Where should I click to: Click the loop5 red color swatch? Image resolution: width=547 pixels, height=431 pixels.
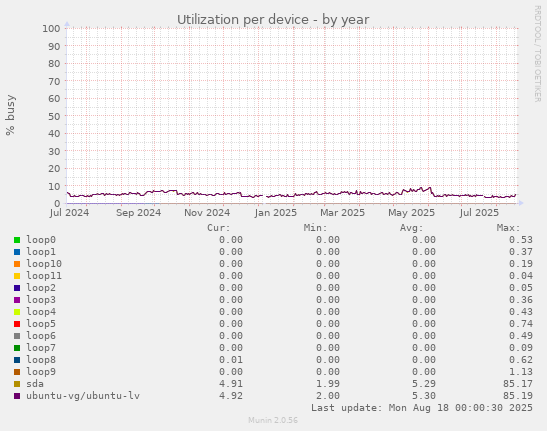tap(17, 324)
